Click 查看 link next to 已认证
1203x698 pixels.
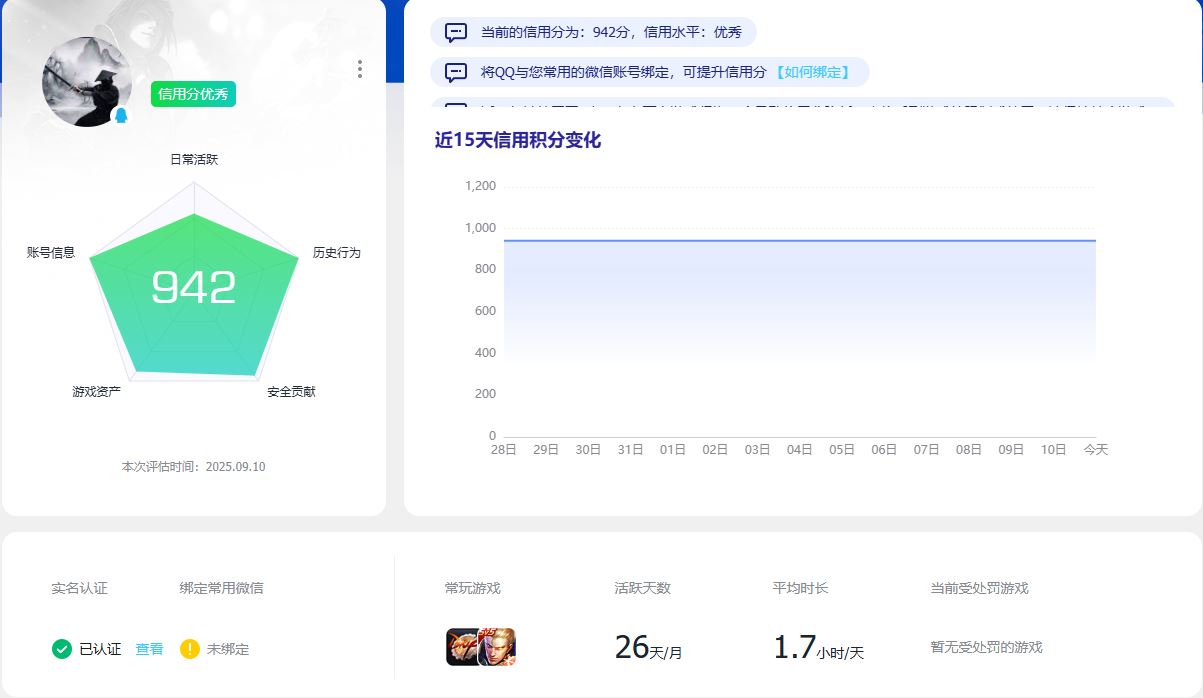click(149, 649)
